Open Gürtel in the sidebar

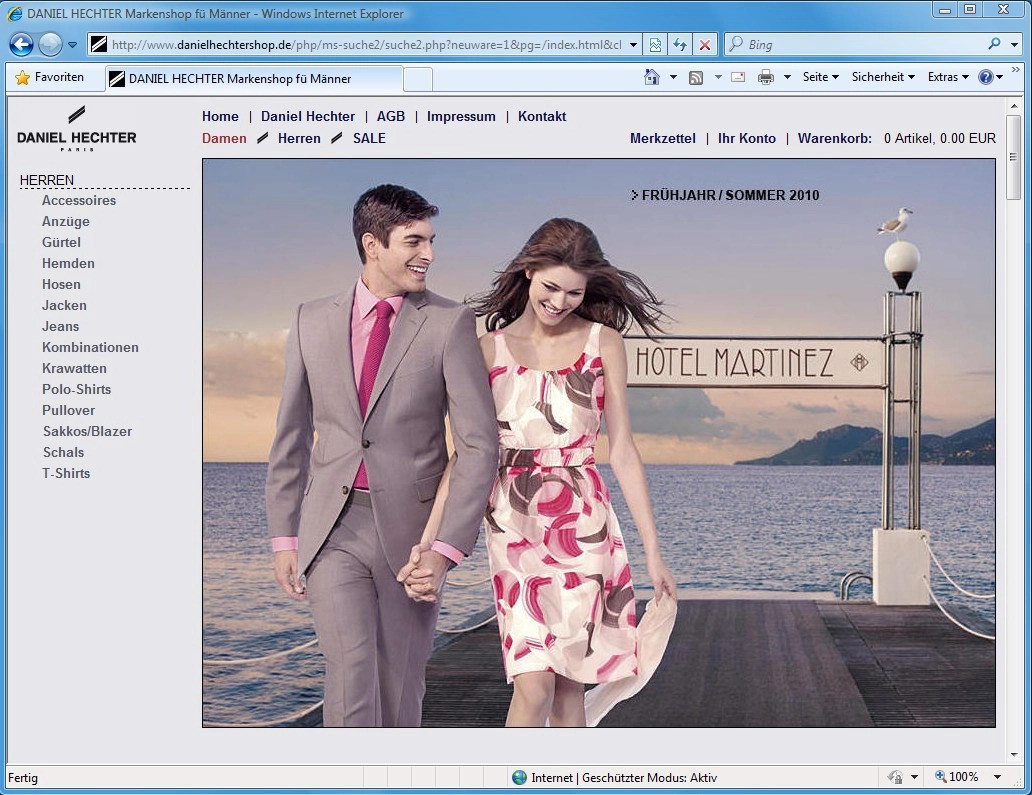(61, 243)
